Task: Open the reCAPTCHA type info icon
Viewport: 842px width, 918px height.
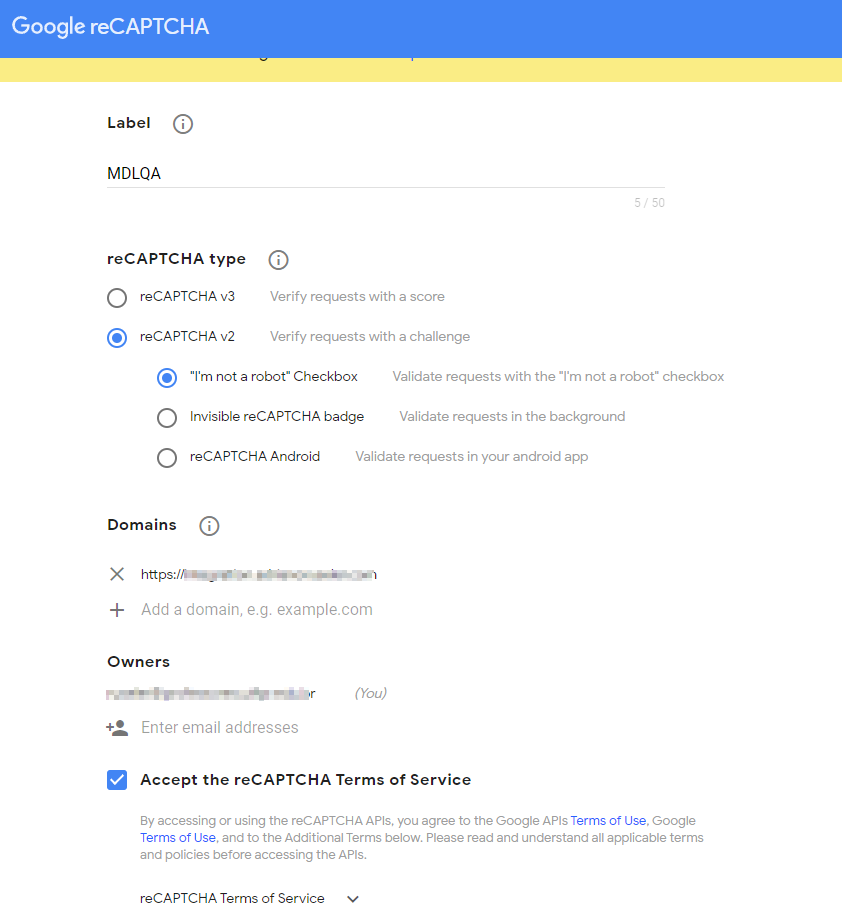Action: pos(278,260)
